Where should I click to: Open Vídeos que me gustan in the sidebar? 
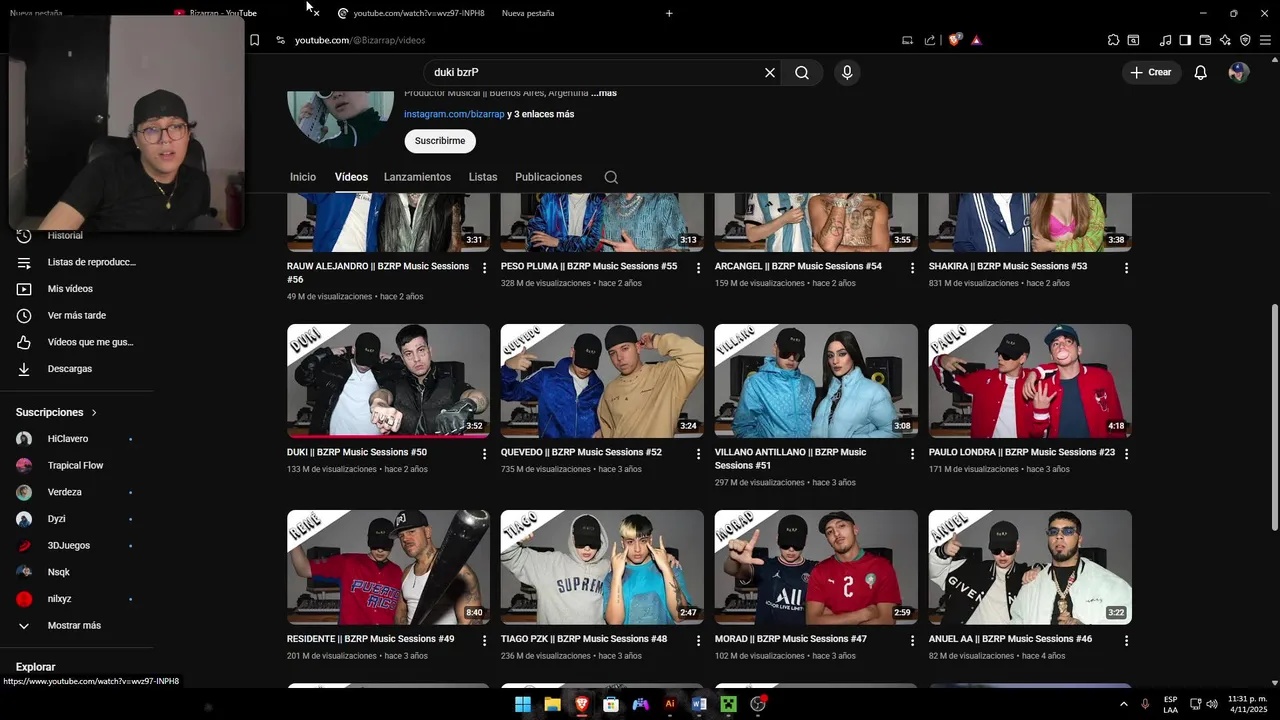pos(74,342)
